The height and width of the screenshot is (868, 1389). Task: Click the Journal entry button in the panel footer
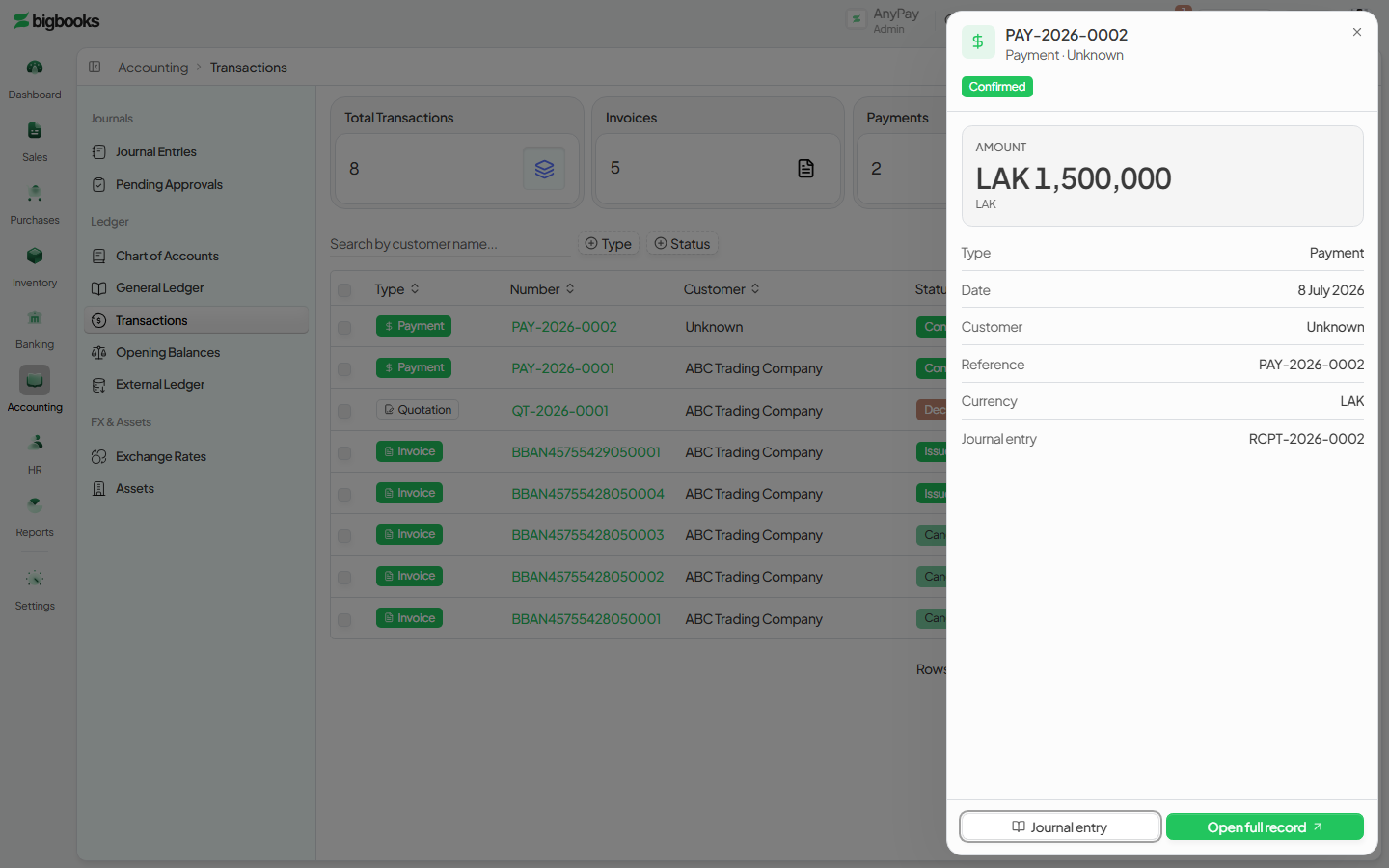pos(1060,827)
